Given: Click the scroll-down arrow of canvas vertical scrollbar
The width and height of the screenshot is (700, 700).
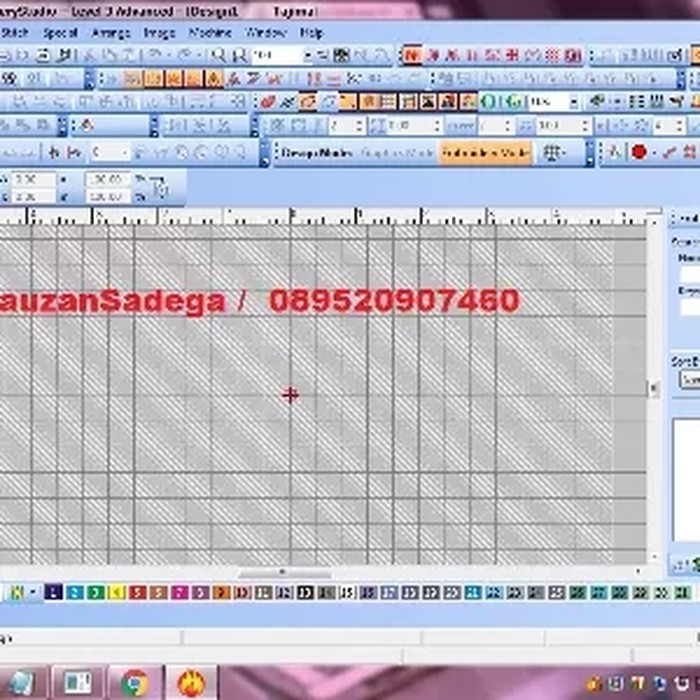Looking at the screenshot, I should pos(654,556).
